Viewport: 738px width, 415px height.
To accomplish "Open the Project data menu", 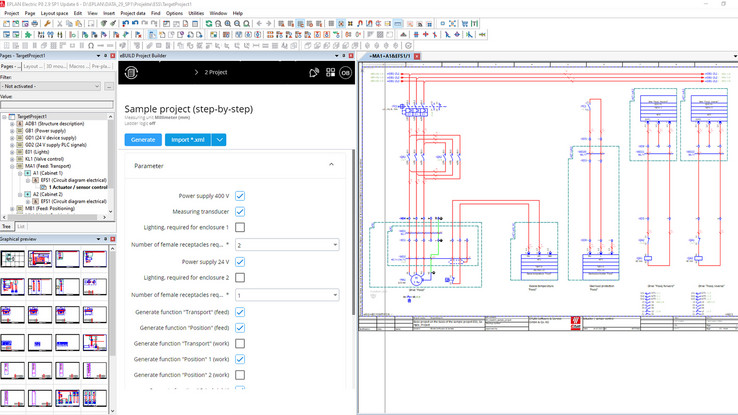I will pyautogui.click(x=133, y=13).
